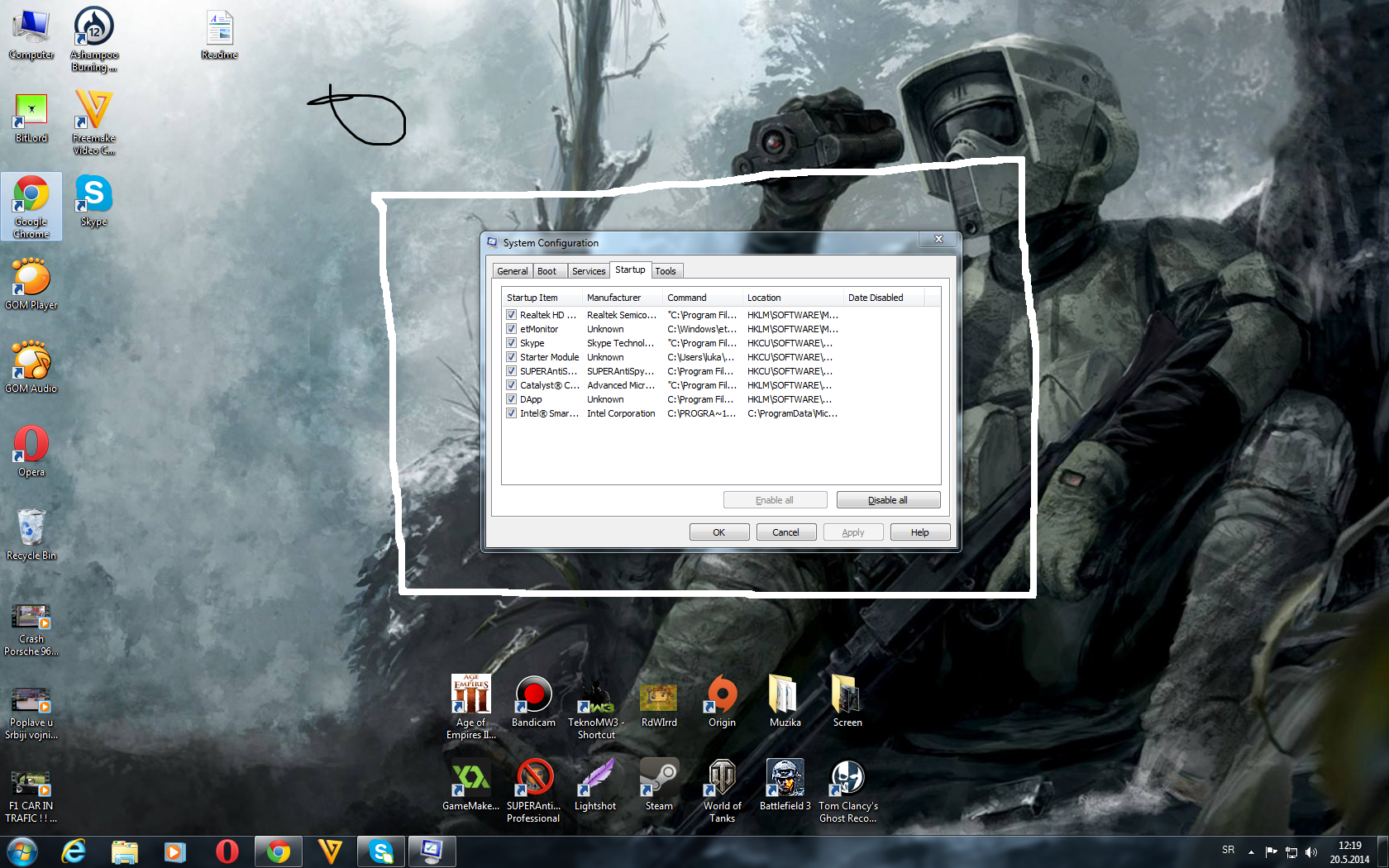Open the Readme document on desktop
This screenshot has height=868, width=1389.
point(219,34)
